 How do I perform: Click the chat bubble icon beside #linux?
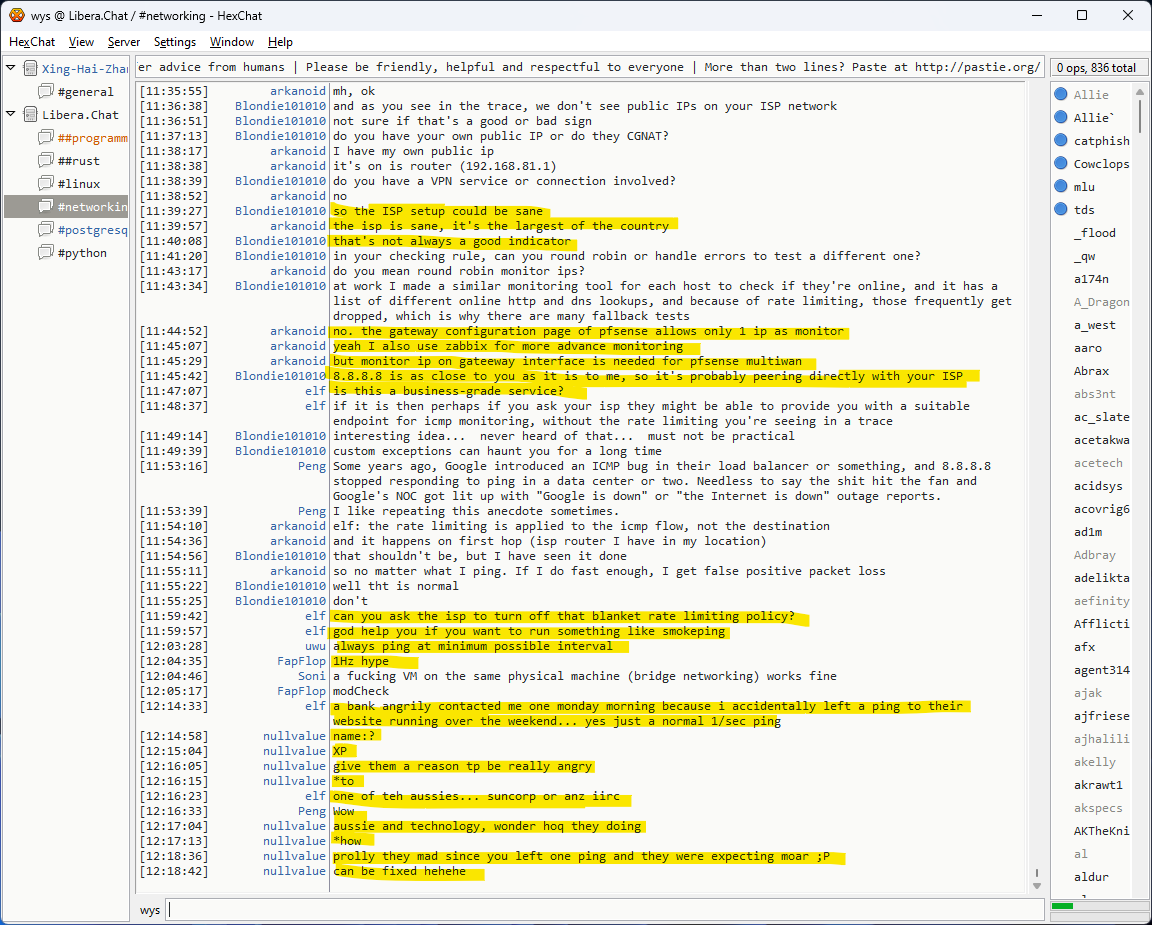[x=45, y=184]
